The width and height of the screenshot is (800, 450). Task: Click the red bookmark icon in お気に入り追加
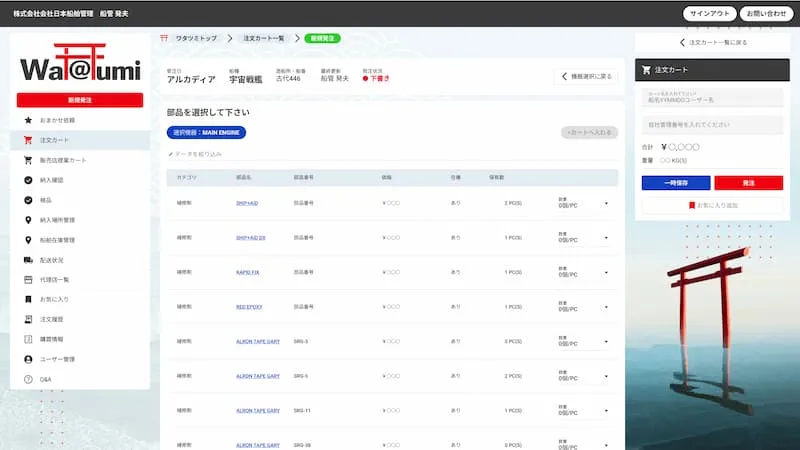click(x=692, y=205)
